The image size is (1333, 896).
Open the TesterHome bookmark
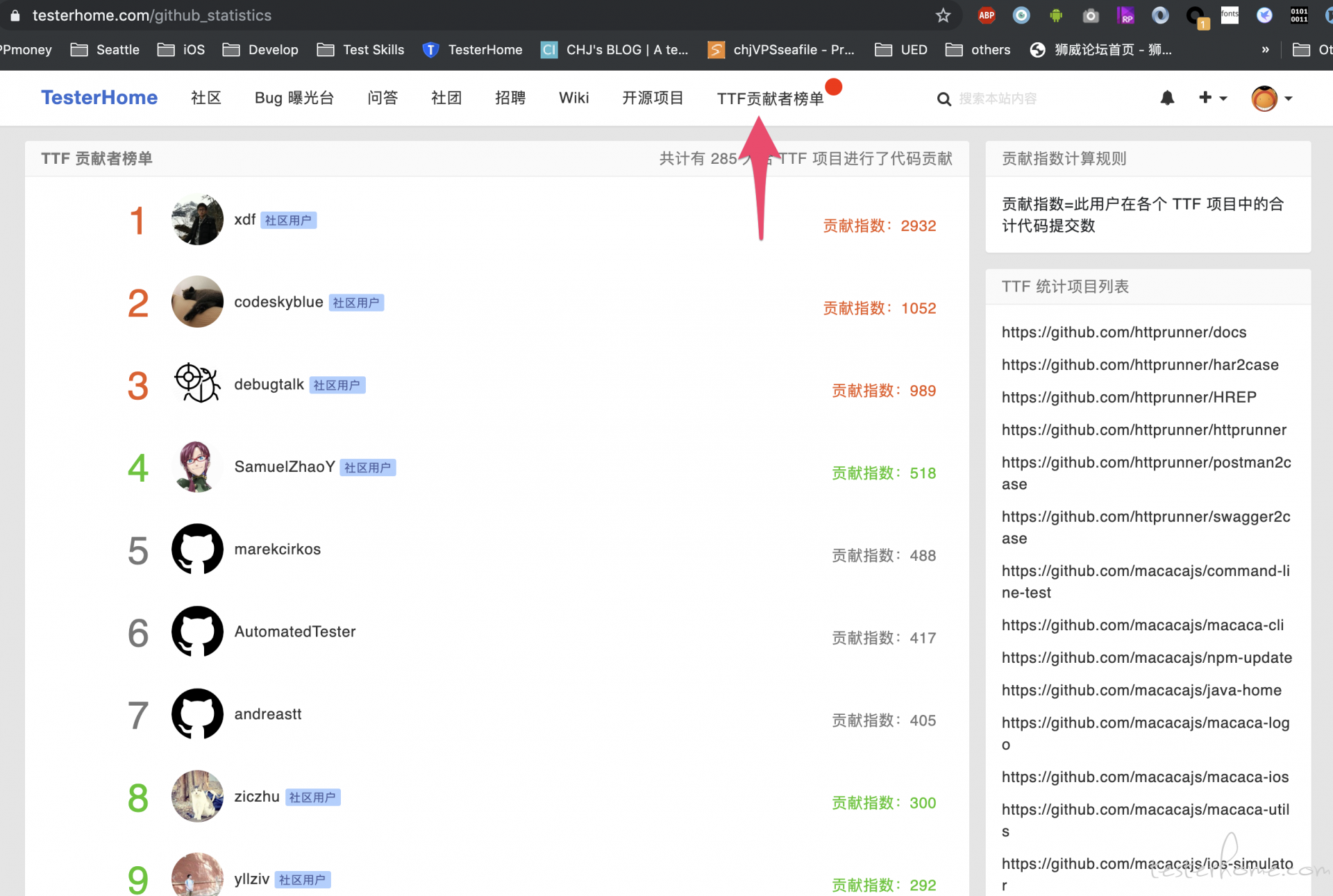pyautogui.click(x=472, y=50)
